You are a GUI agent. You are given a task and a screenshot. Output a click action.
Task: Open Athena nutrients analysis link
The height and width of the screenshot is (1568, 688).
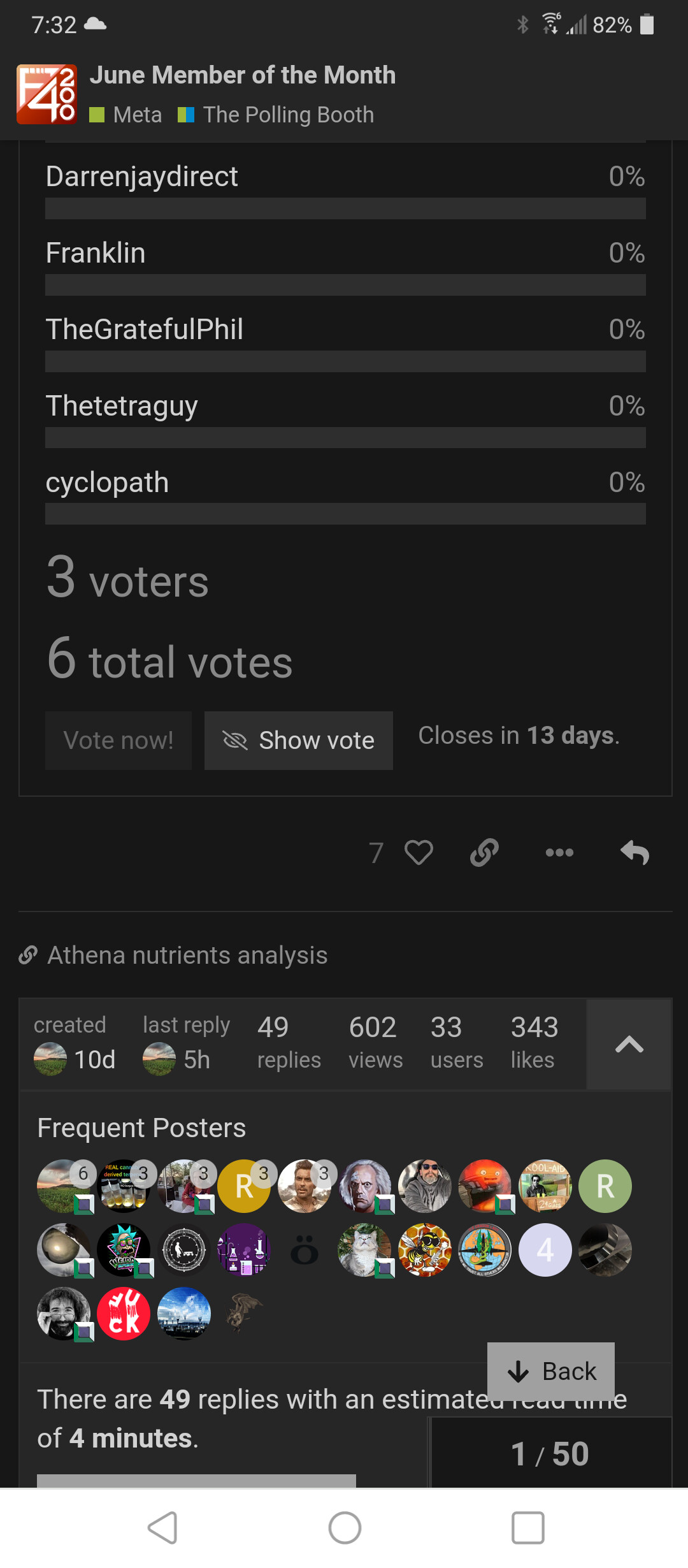187,955
